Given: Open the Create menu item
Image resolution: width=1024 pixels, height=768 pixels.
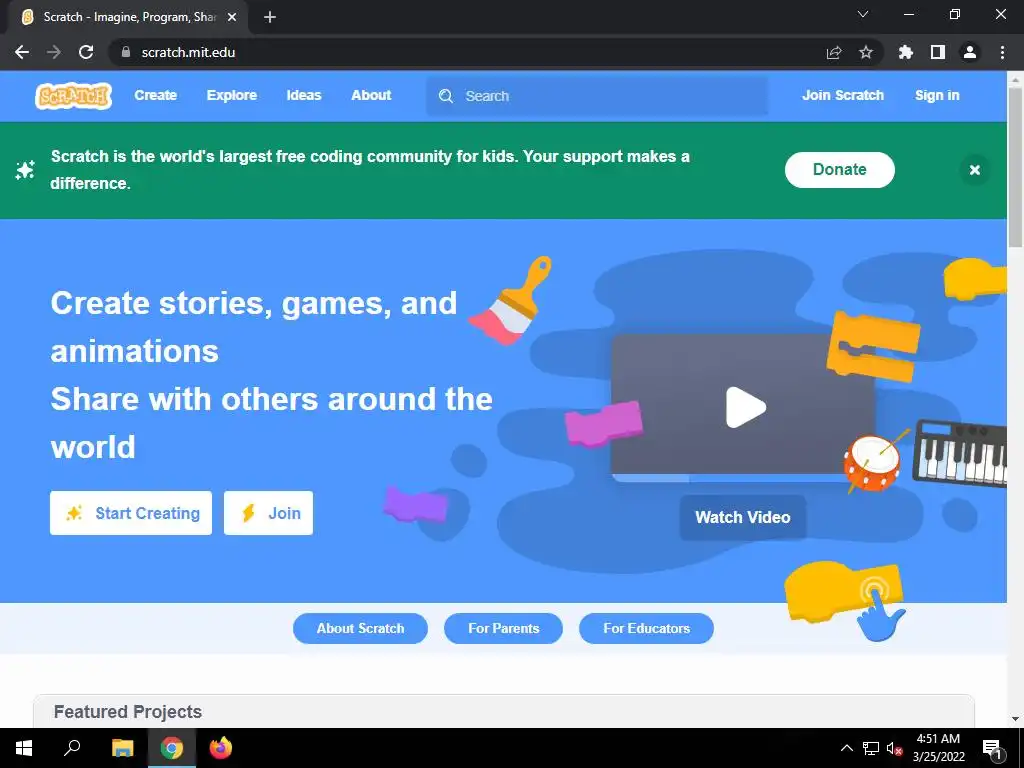Looking at the screenshot, I should click(155, 95).
